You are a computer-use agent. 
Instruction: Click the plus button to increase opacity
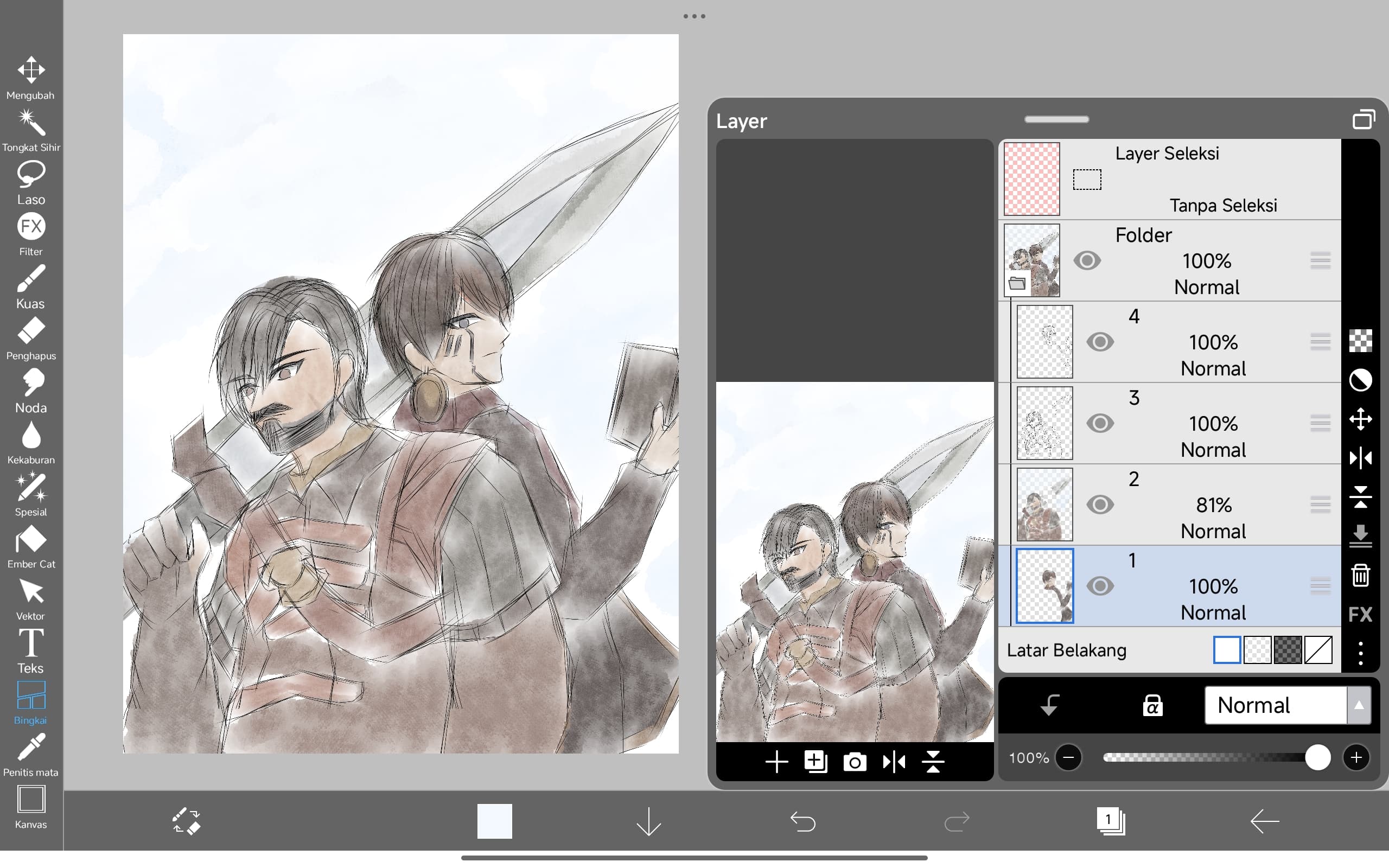[x=1356, y=758]
